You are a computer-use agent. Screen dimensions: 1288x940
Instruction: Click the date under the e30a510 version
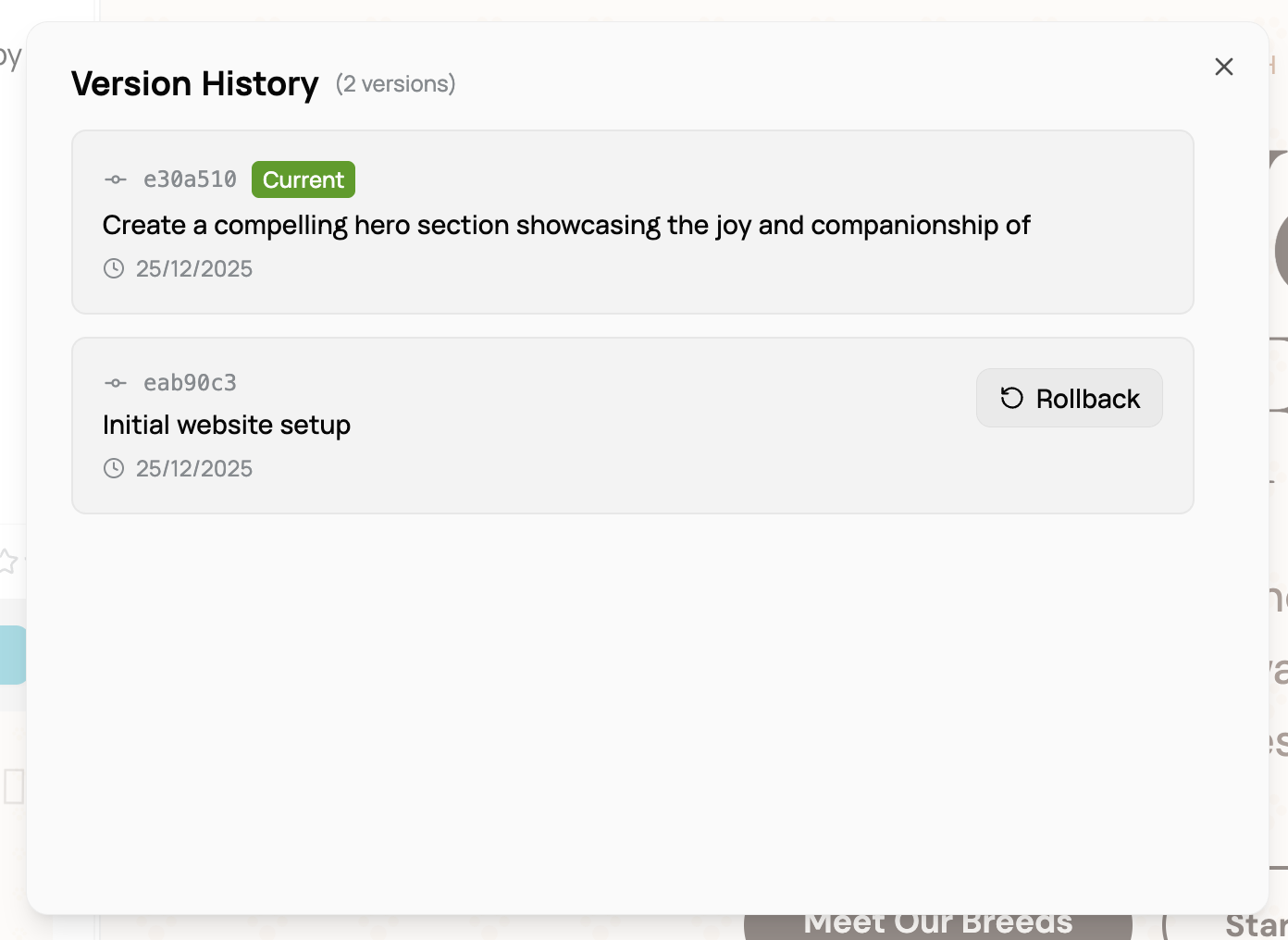coord(194,269)
